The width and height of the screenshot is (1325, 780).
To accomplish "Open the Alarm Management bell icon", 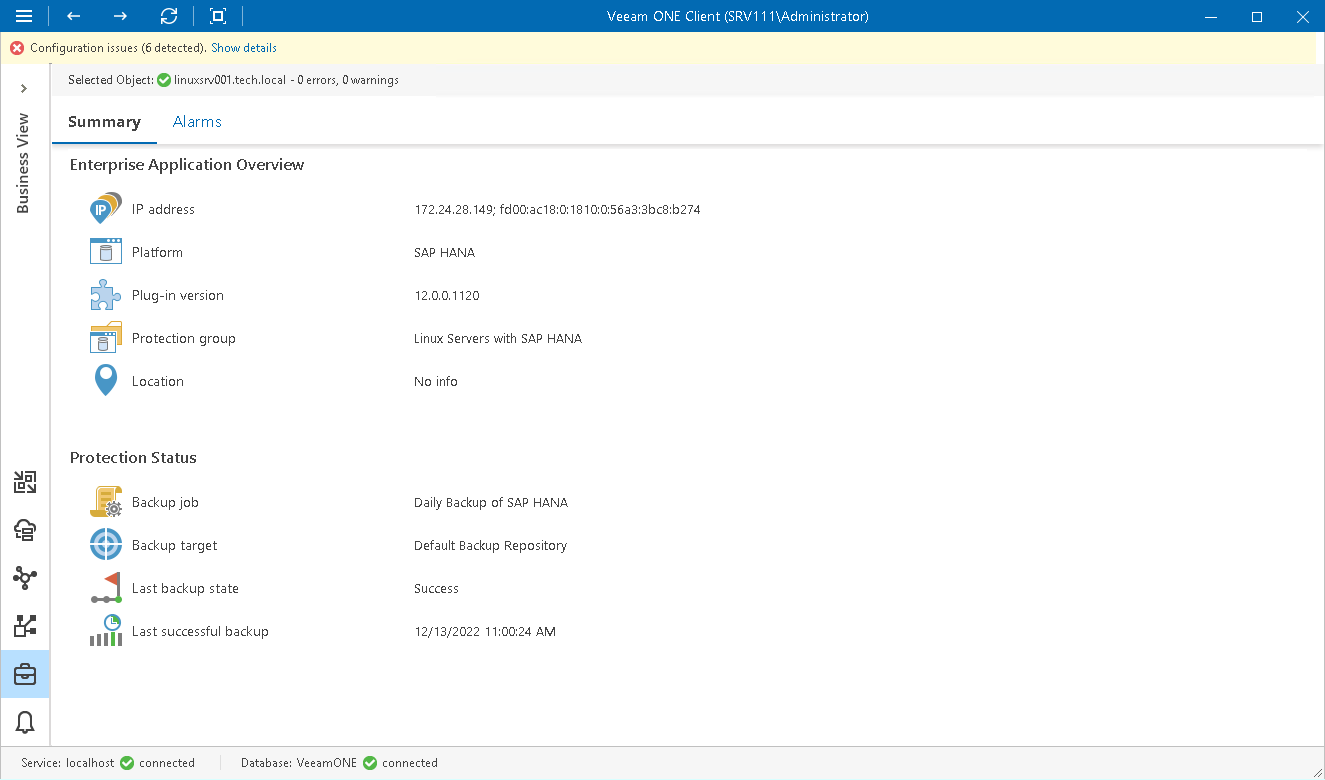I will point(24,721).
